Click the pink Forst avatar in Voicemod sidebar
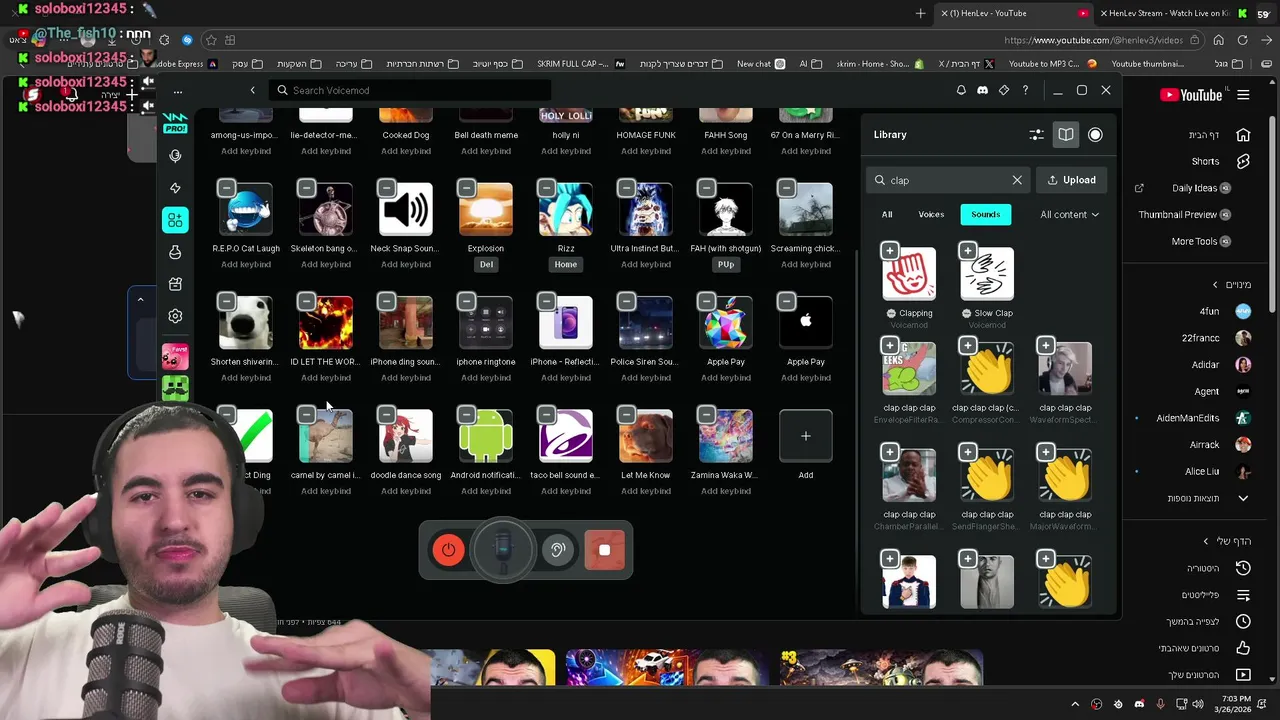1280x720 pixels. [175, 357]
